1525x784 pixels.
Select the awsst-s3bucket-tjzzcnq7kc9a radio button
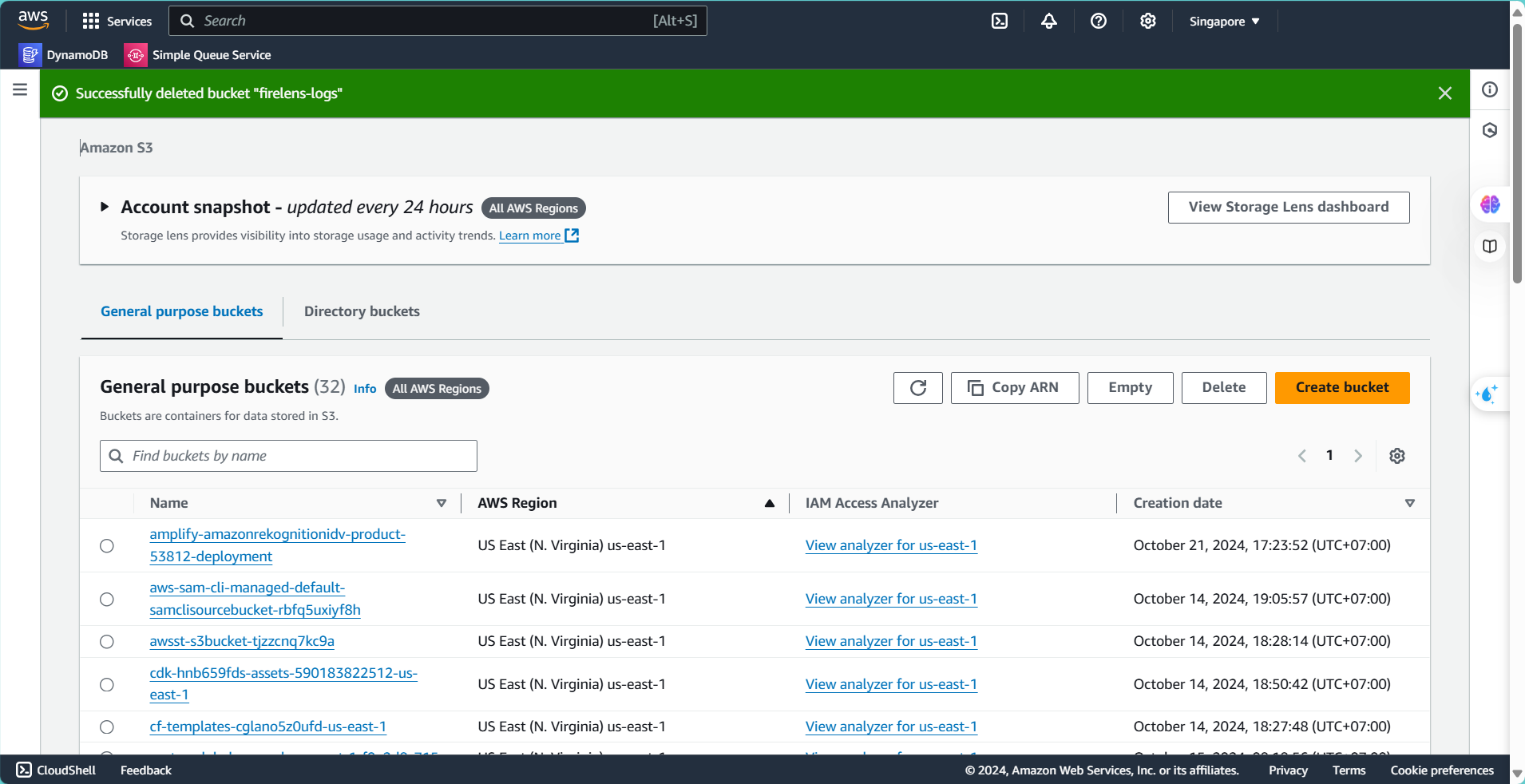click(x=107, y=642)
